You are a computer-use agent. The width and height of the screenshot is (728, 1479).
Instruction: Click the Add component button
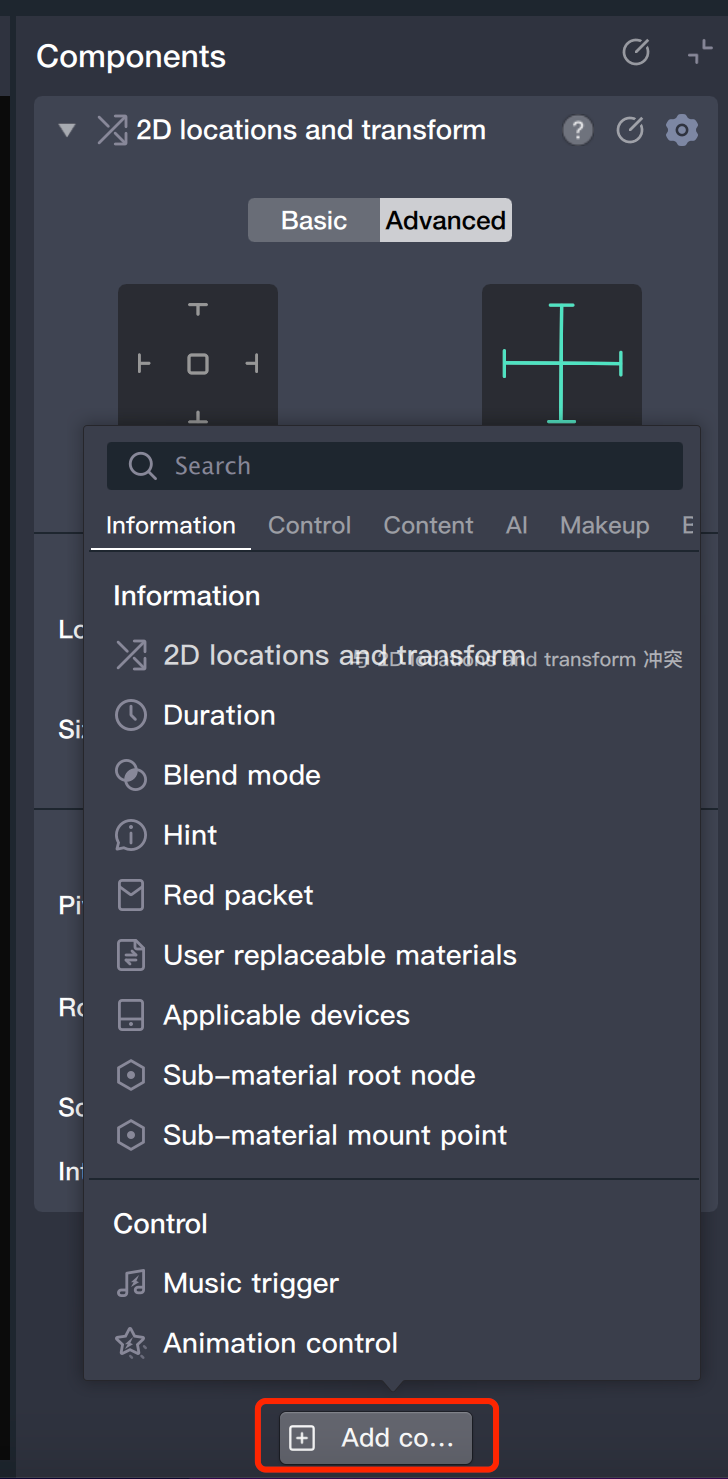pyautogui.click(x=377, y=1437)
